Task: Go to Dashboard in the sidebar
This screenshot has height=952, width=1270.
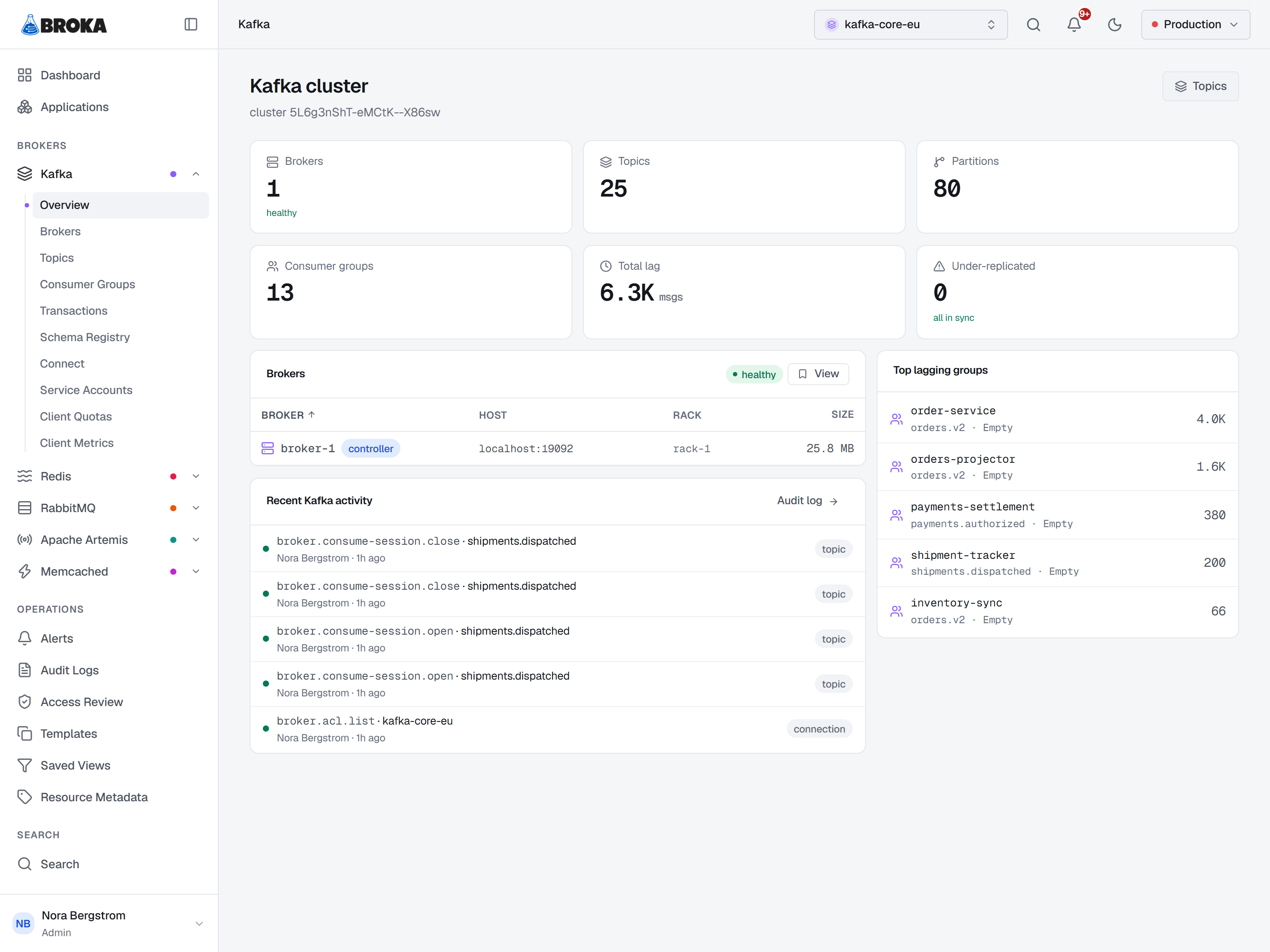Action: click(x=109, y=75)
